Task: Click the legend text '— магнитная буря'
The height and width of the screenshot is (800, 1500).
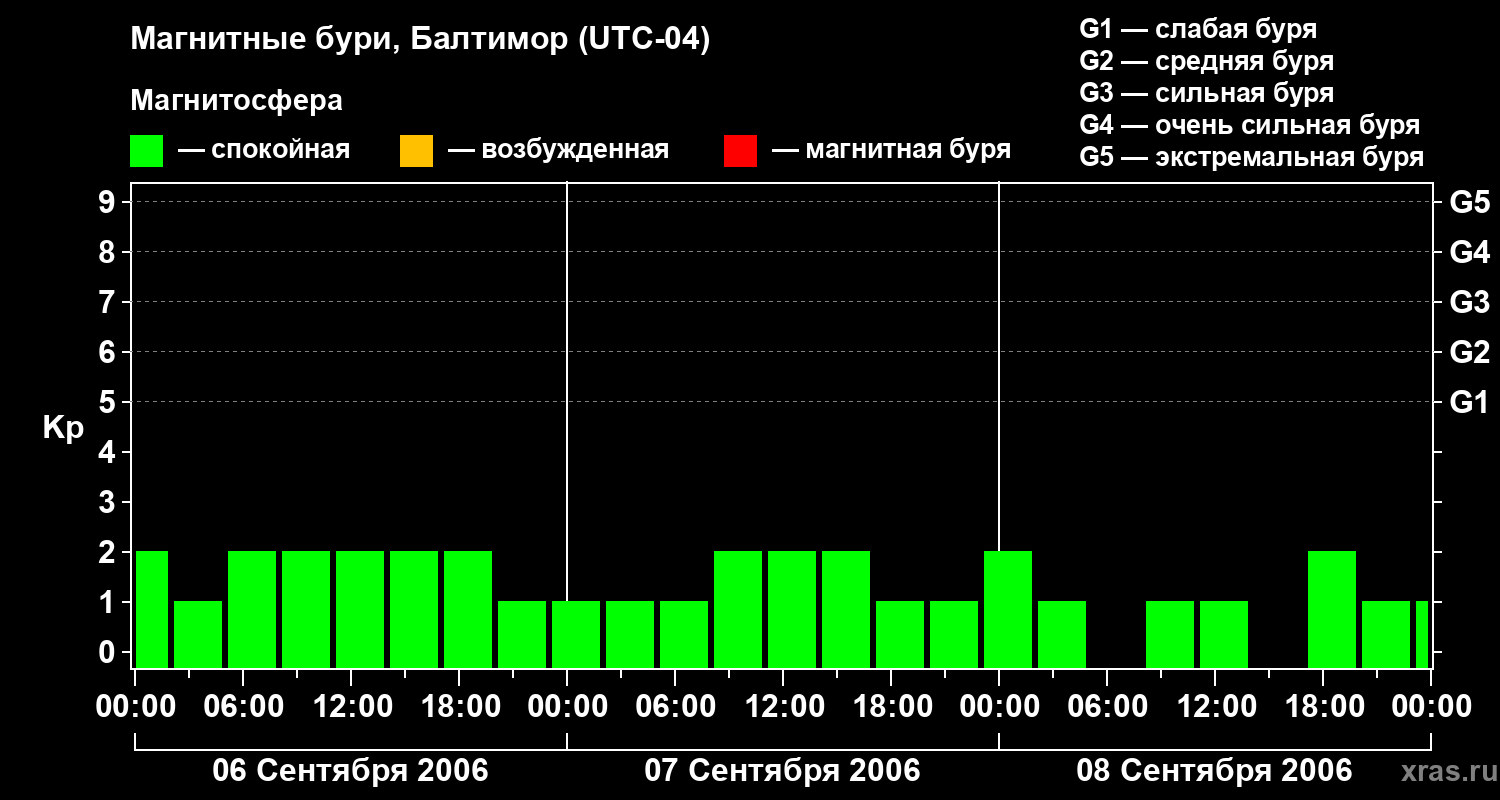Action: [x=892, y=150]
